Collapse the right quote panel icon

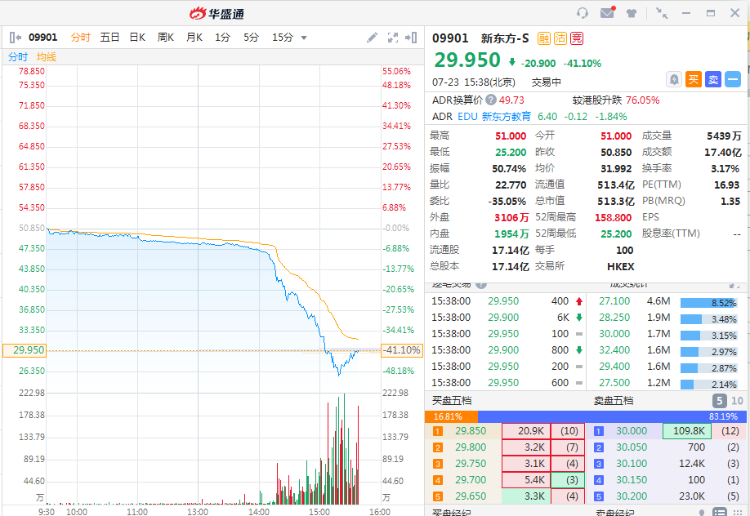point(411,37)
